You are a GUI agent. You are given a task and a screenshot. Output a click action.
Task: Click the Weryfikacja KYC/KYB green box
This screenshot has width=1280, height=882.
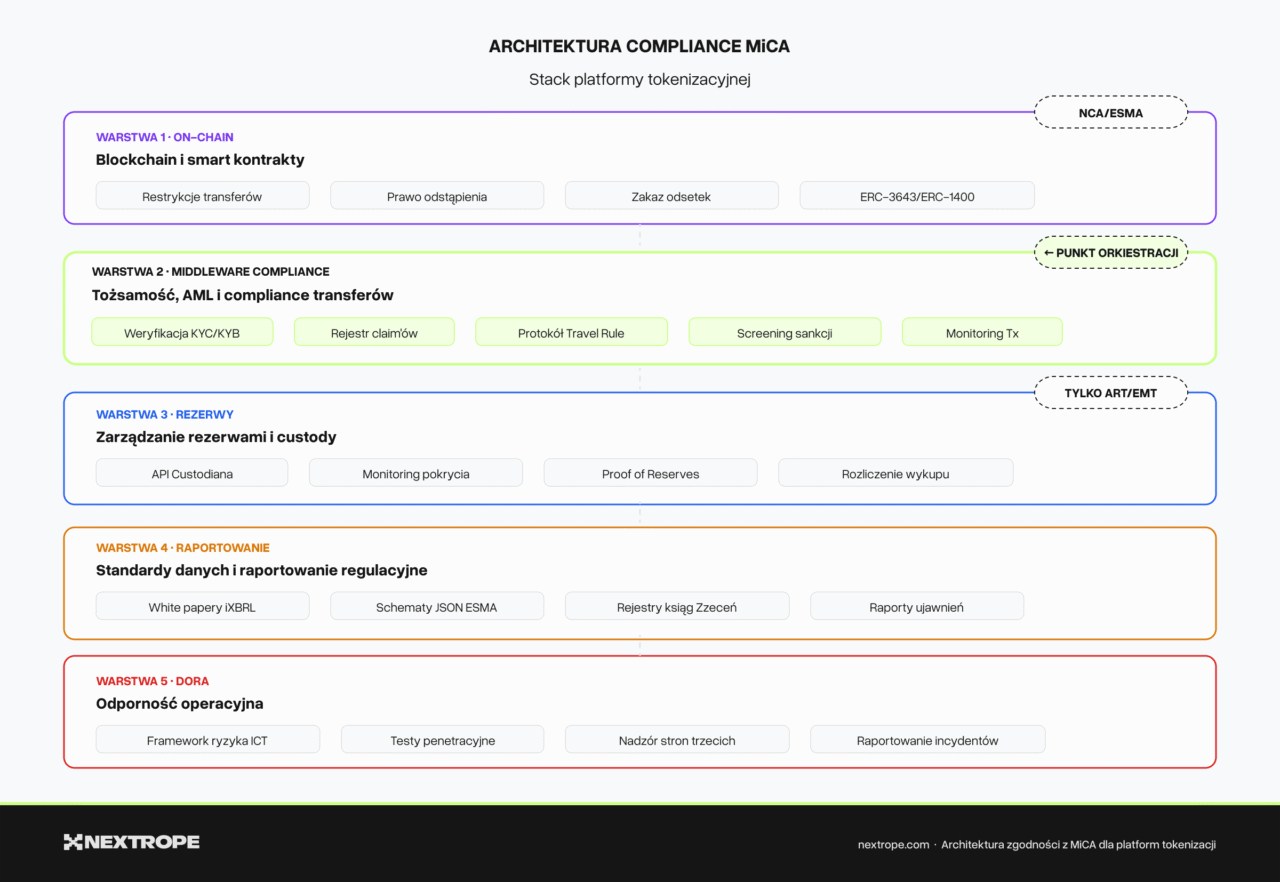pyautogui.click(x=182, y=333)
